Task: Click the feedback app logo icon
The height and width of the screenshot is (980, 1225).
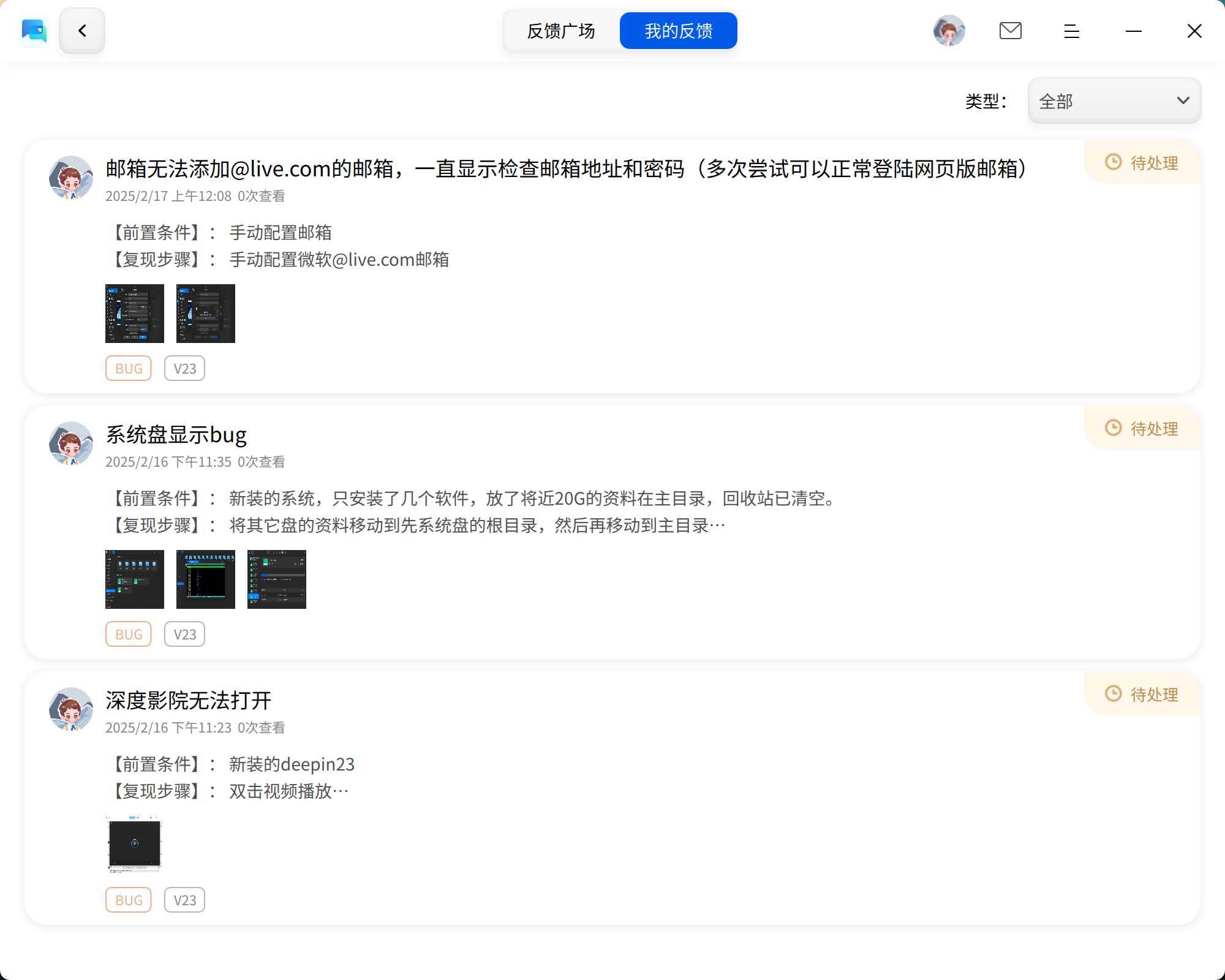Action: click(x=34, y=31)
